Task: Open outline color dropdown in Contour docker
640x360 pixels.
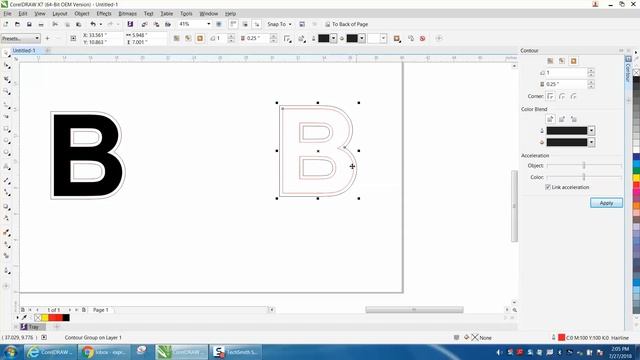Action: point(591,131)
